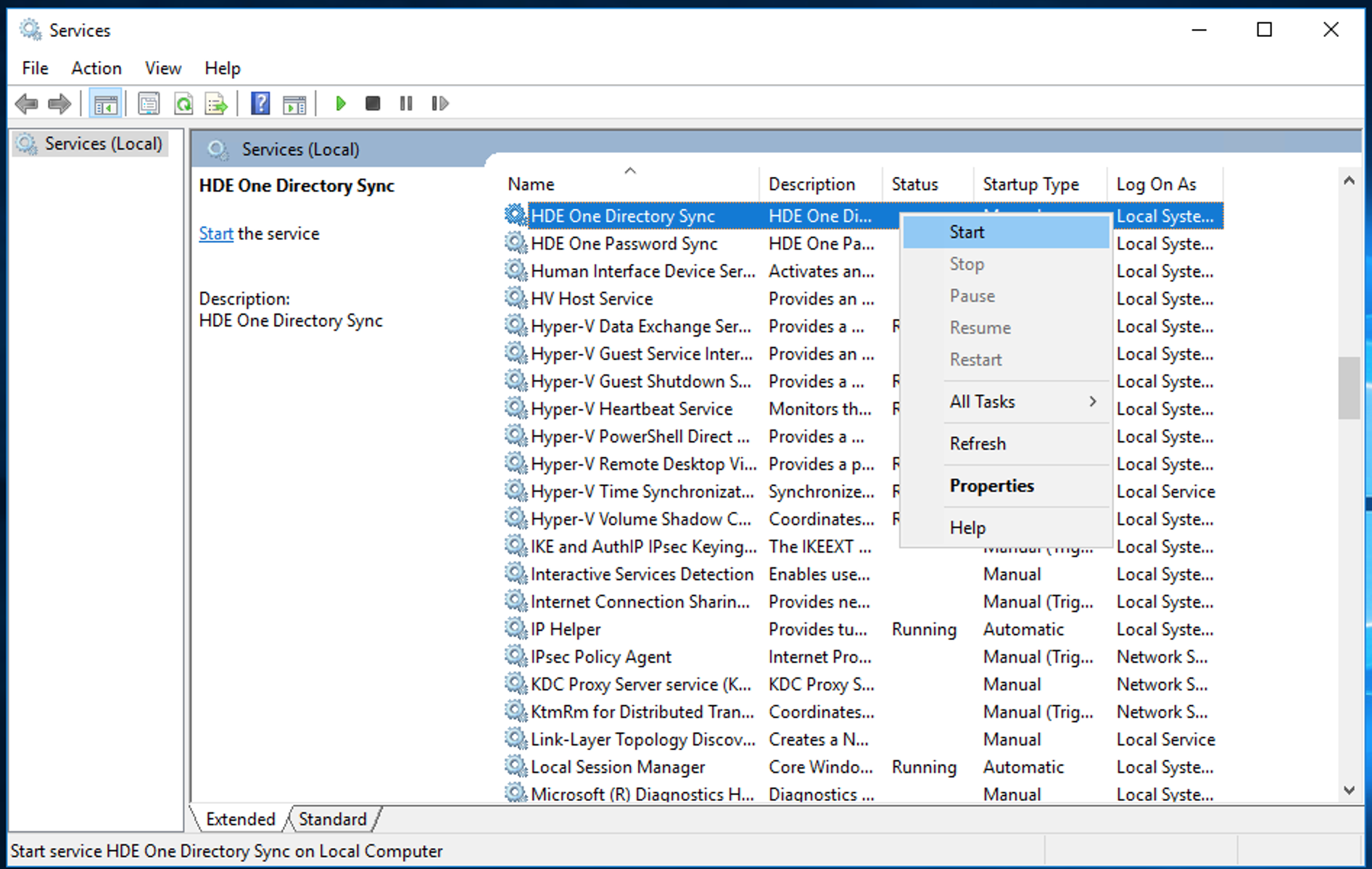
Task: Sort by the Log On As column header
Action: 1165,184
